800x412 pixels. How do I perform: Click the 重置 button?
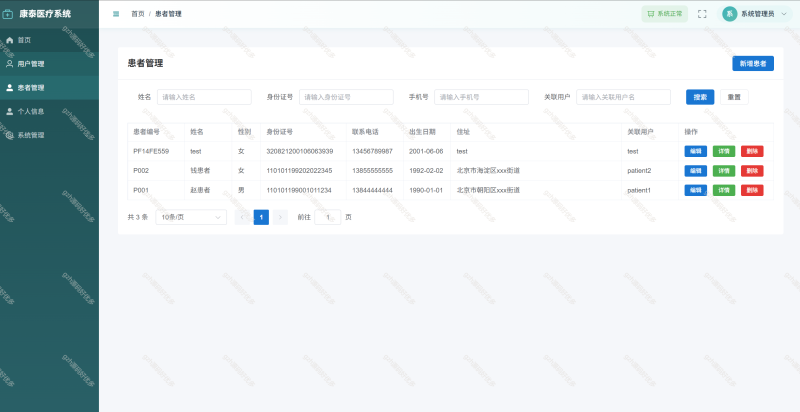point(734,97)
